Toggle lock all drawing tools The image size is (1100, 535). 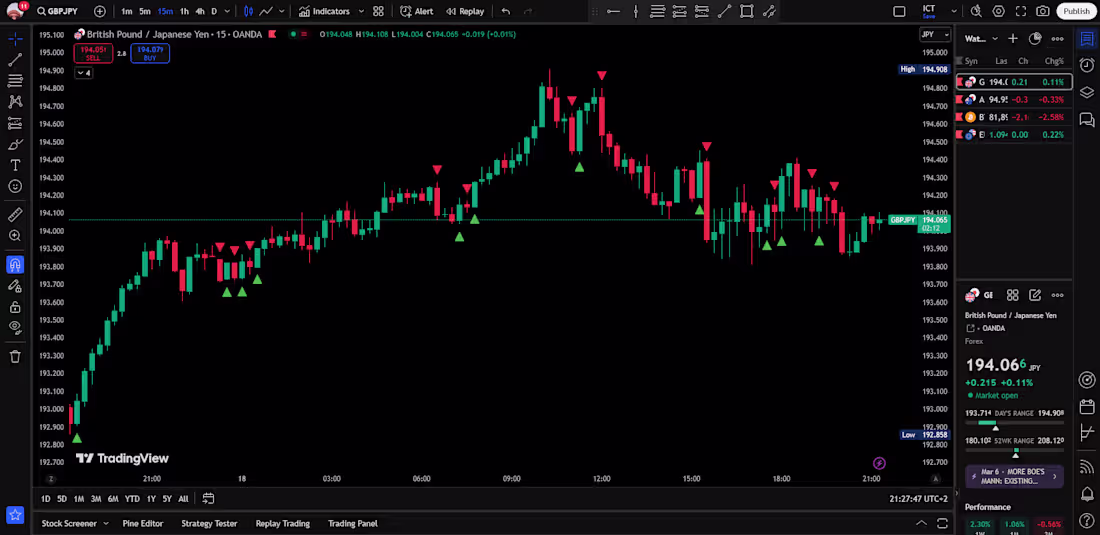(x=15, y=307)
